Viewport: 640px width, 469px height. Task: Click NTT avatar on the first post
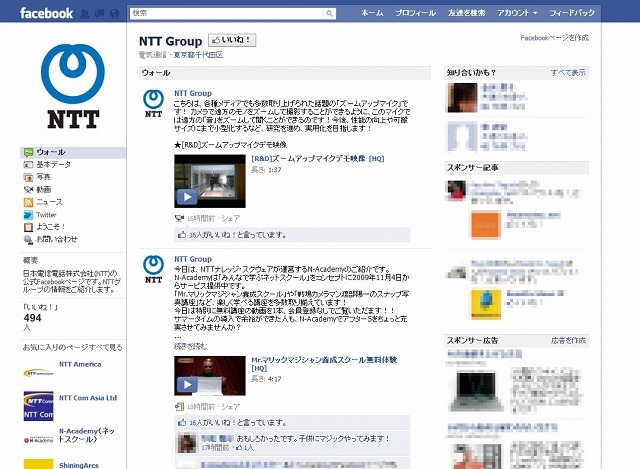click(153, 104)
